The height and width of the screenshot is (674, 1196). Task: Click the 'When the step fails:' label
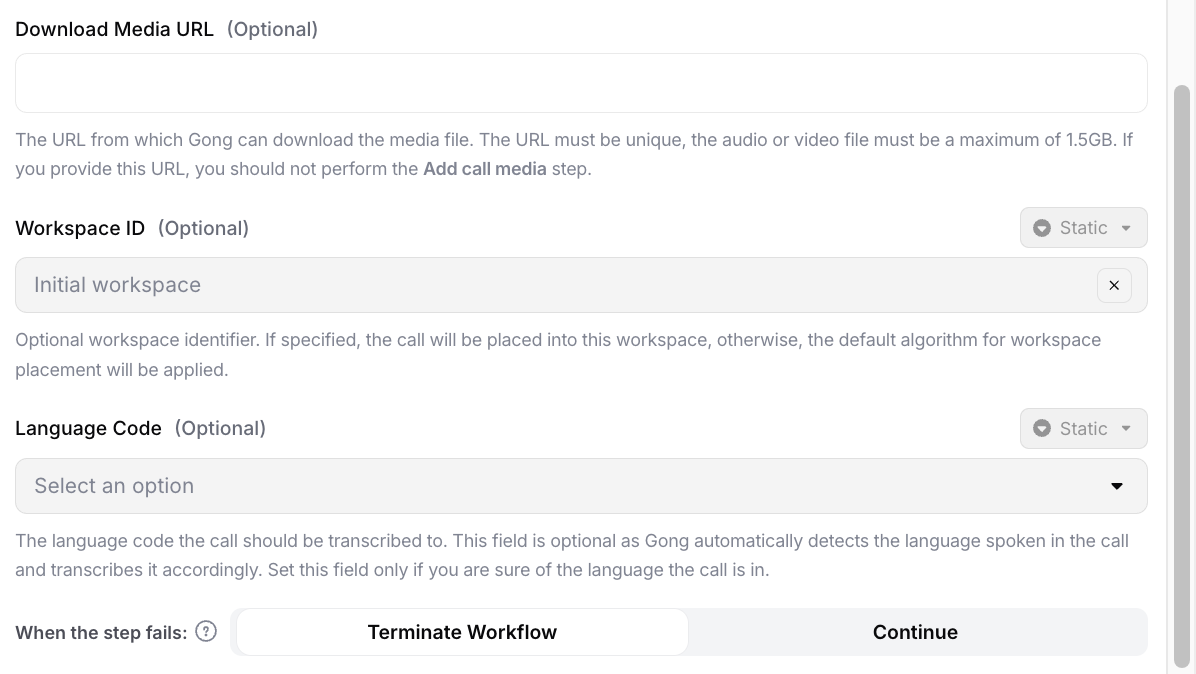101,632
